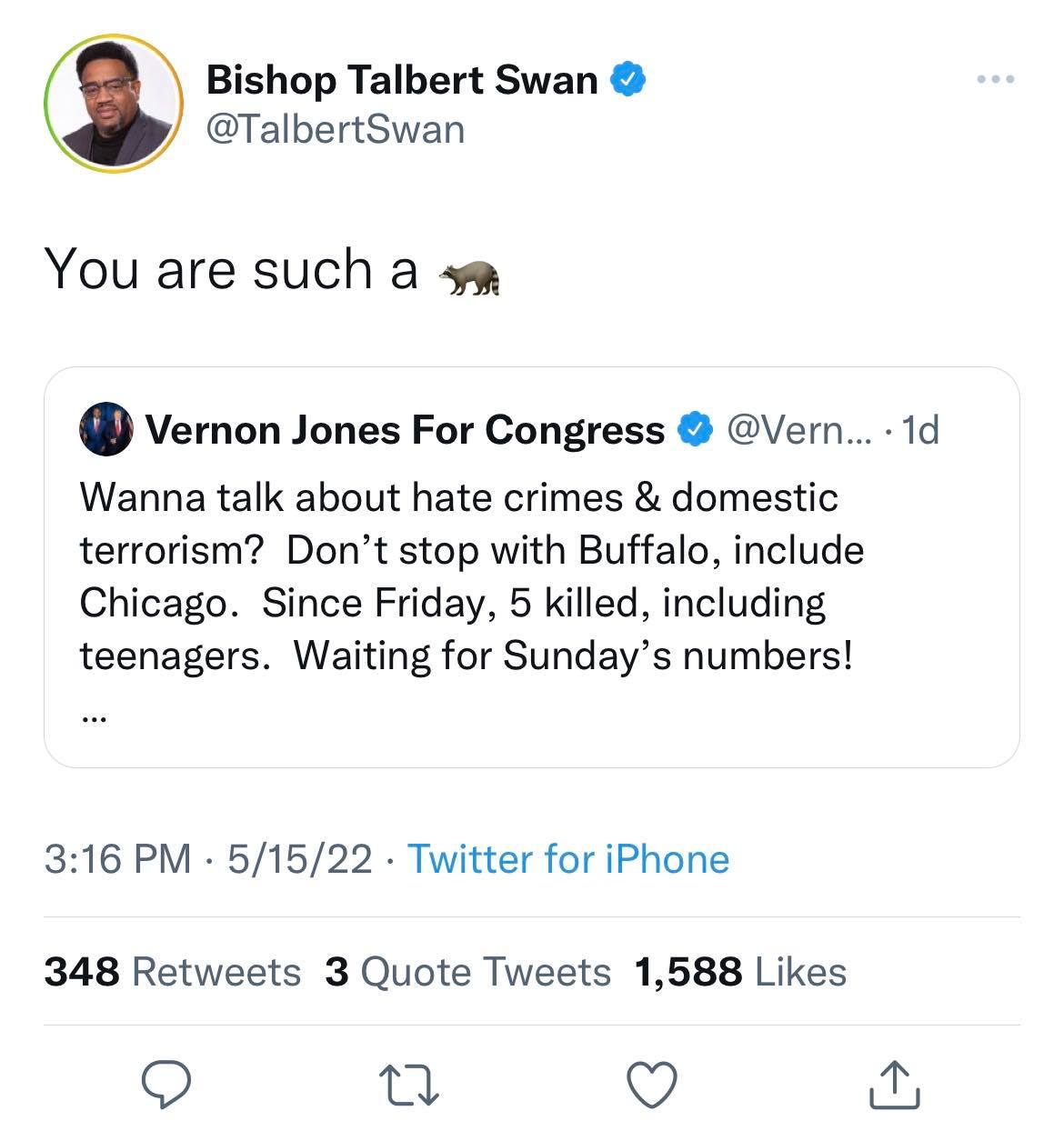Image resolution: width=1064 pixels, height=1131 pixels.
Task: Open Vernon Jones For Congress avatar
Action: pyautogui.click(x=106, y=429)
